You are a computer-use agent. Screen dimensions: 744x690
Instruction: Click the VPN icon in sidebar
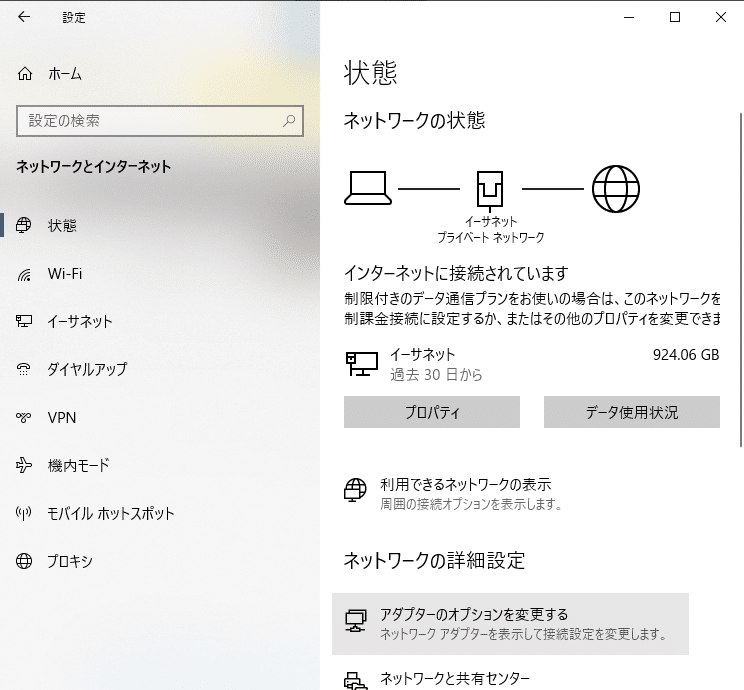[24, 418]
